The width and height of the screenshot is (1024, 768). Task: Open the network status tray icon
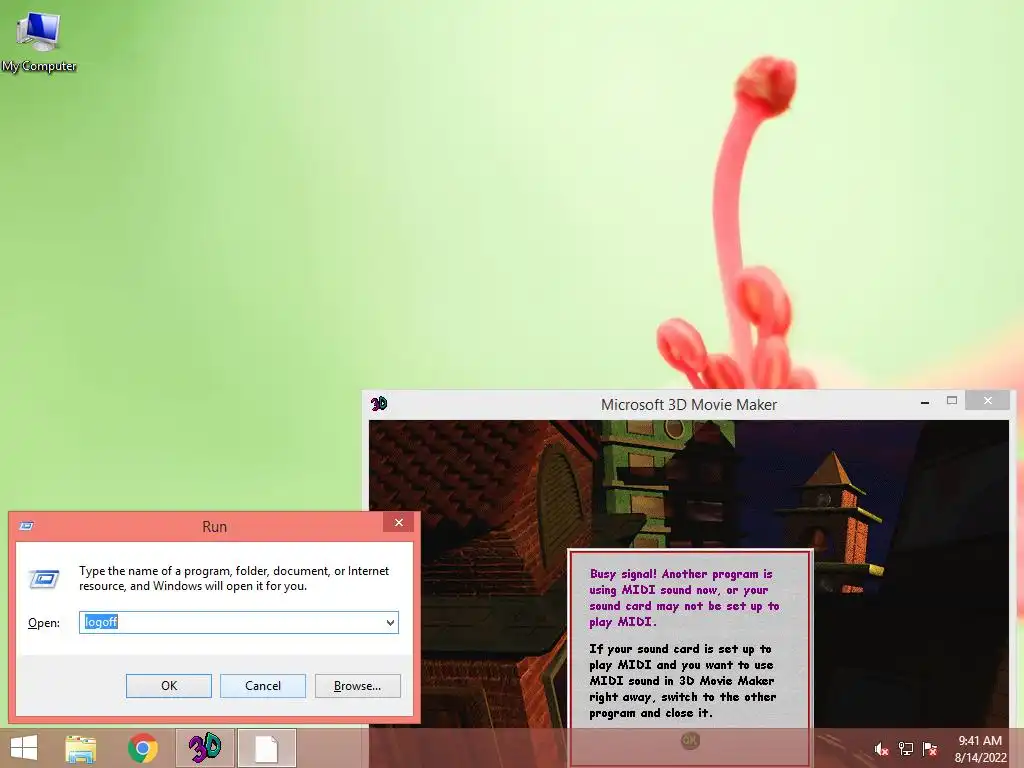tap(905, 749)
